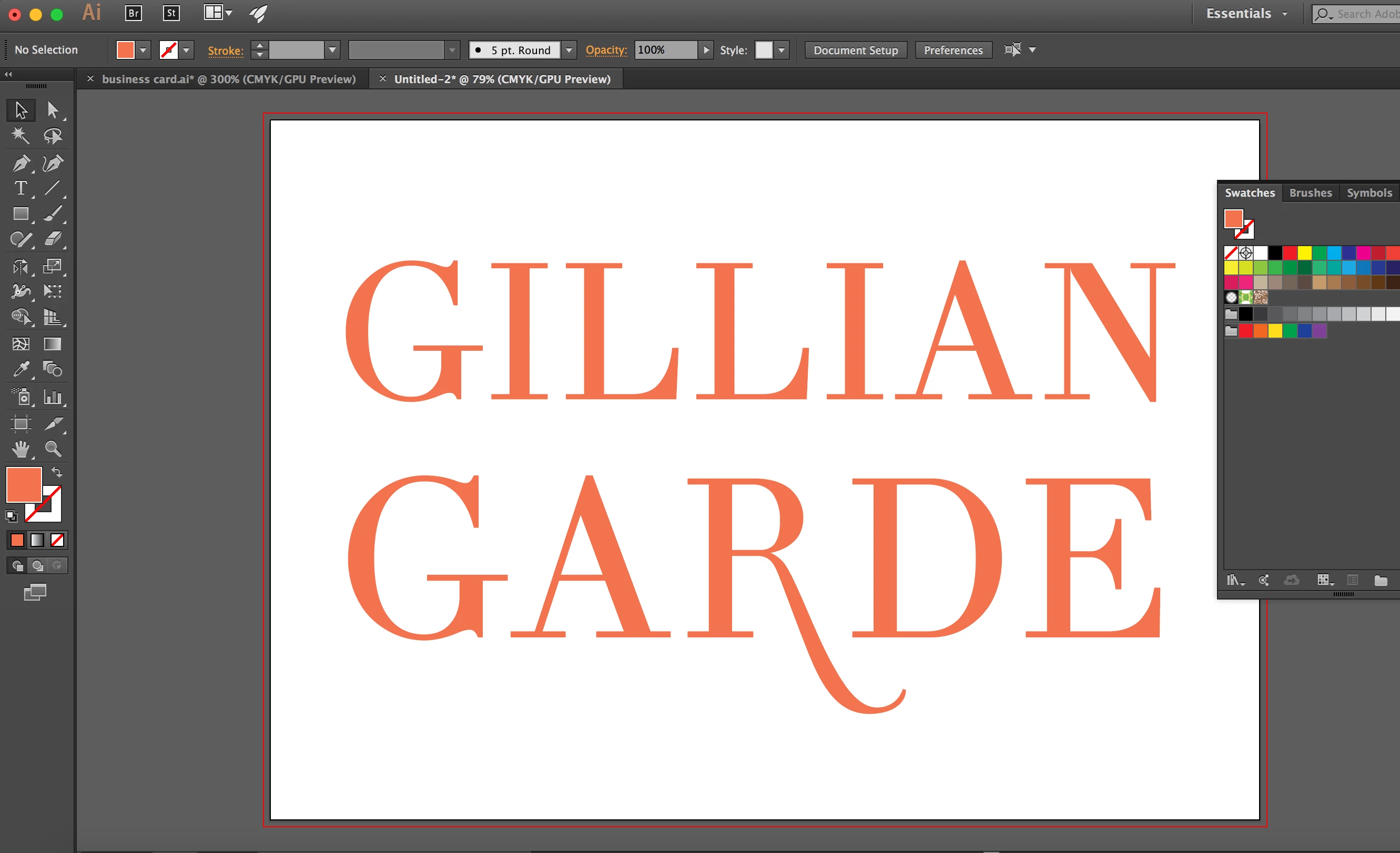Image resolution: width=1400 pixels, height=853 pixels.
Task: Select the Hand tool
Action: [x=21, y=450]
